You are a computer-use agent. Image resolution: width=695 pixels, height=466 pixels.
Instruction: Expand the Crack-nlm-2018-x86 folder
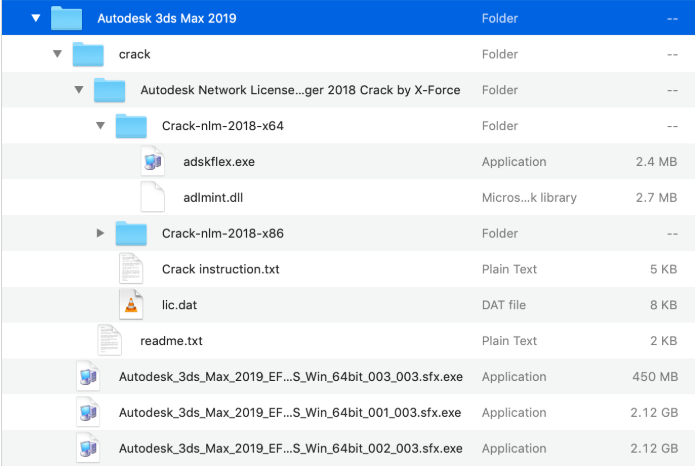click(101, 233)
